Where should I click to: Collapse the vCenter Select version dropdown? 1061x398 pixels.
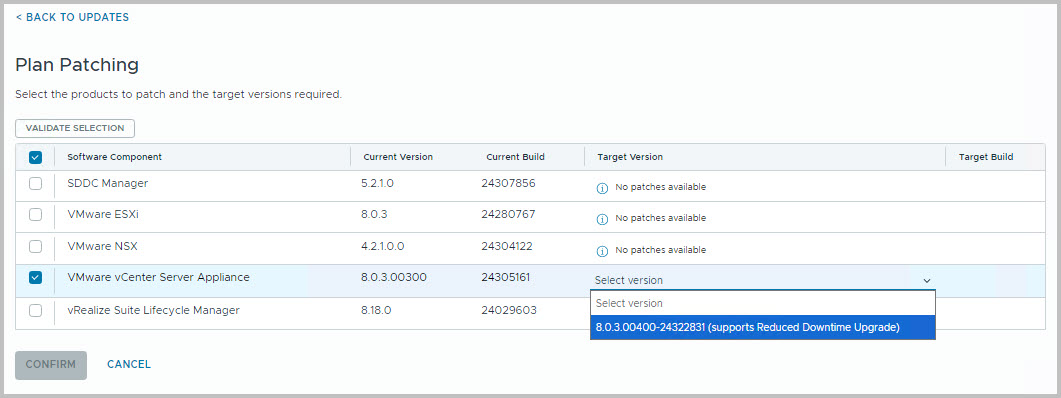click(763, 280)
